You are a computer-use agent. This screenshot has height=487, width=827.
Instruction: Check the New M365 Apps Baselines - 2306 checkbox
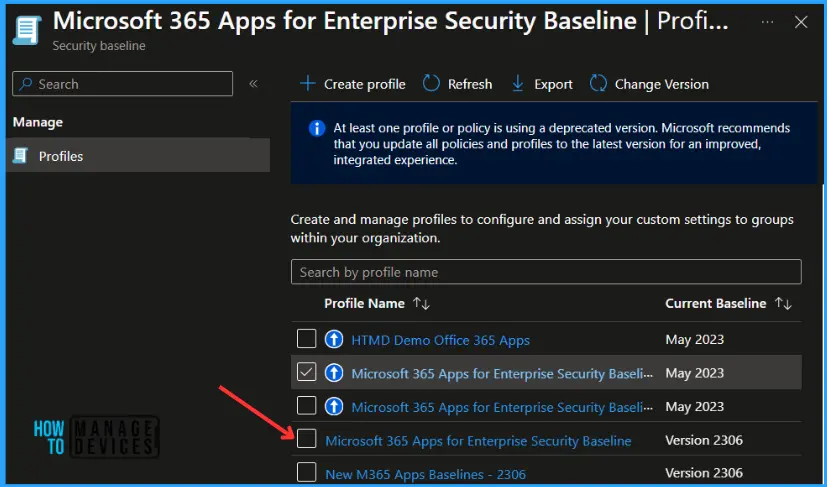[x=306, y=472]
